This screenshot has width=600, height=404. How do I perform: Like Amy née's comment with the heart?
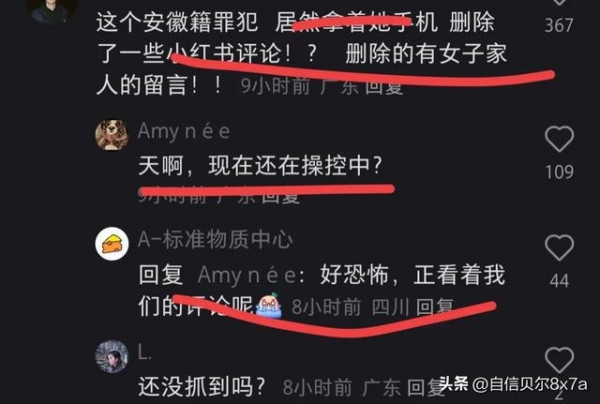(559, 139)
